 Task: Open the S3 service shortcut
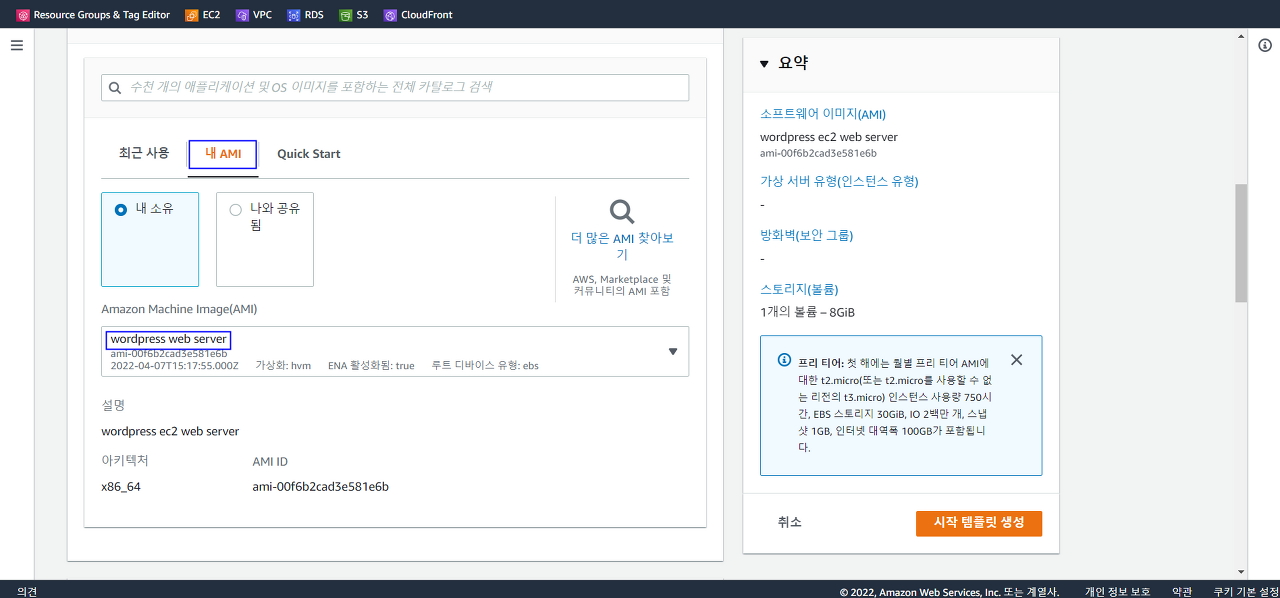354,15
